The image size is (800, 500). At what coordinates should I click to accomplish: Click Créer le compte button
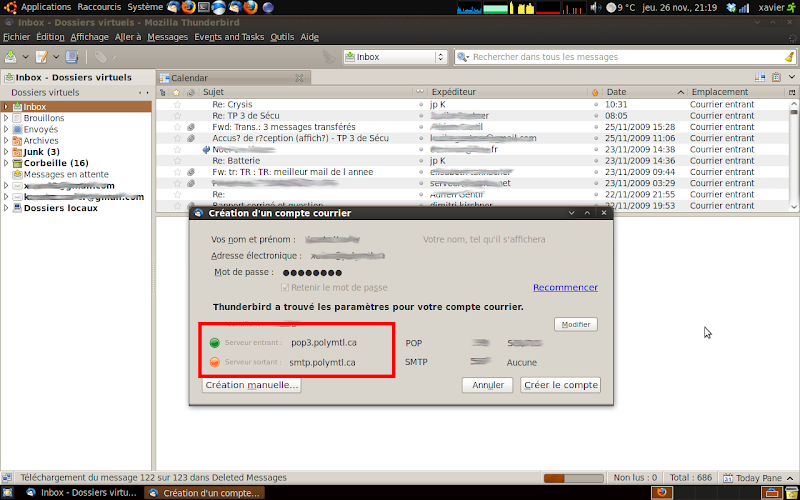point(561,385)
